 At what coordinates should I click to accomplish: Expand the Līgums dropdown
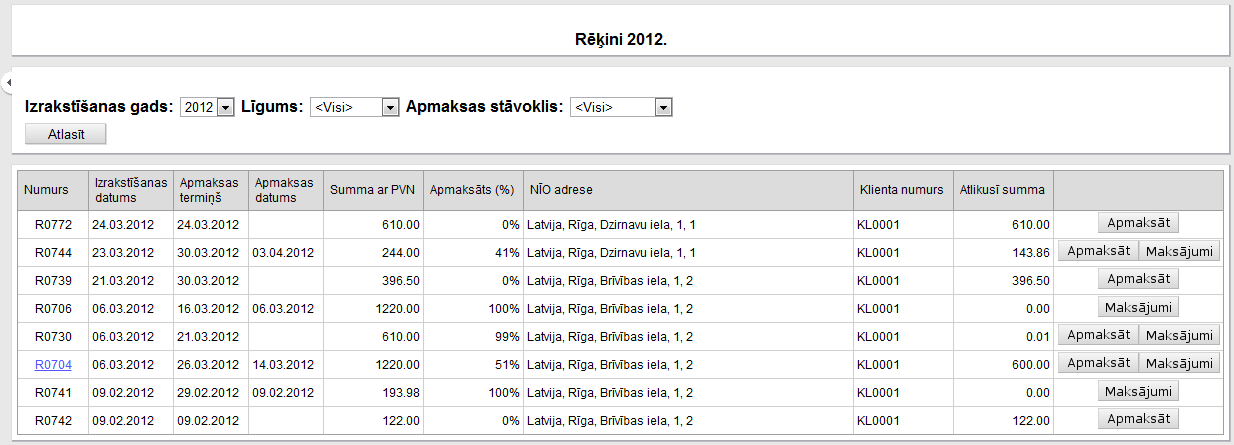click(x=391, y=107)
